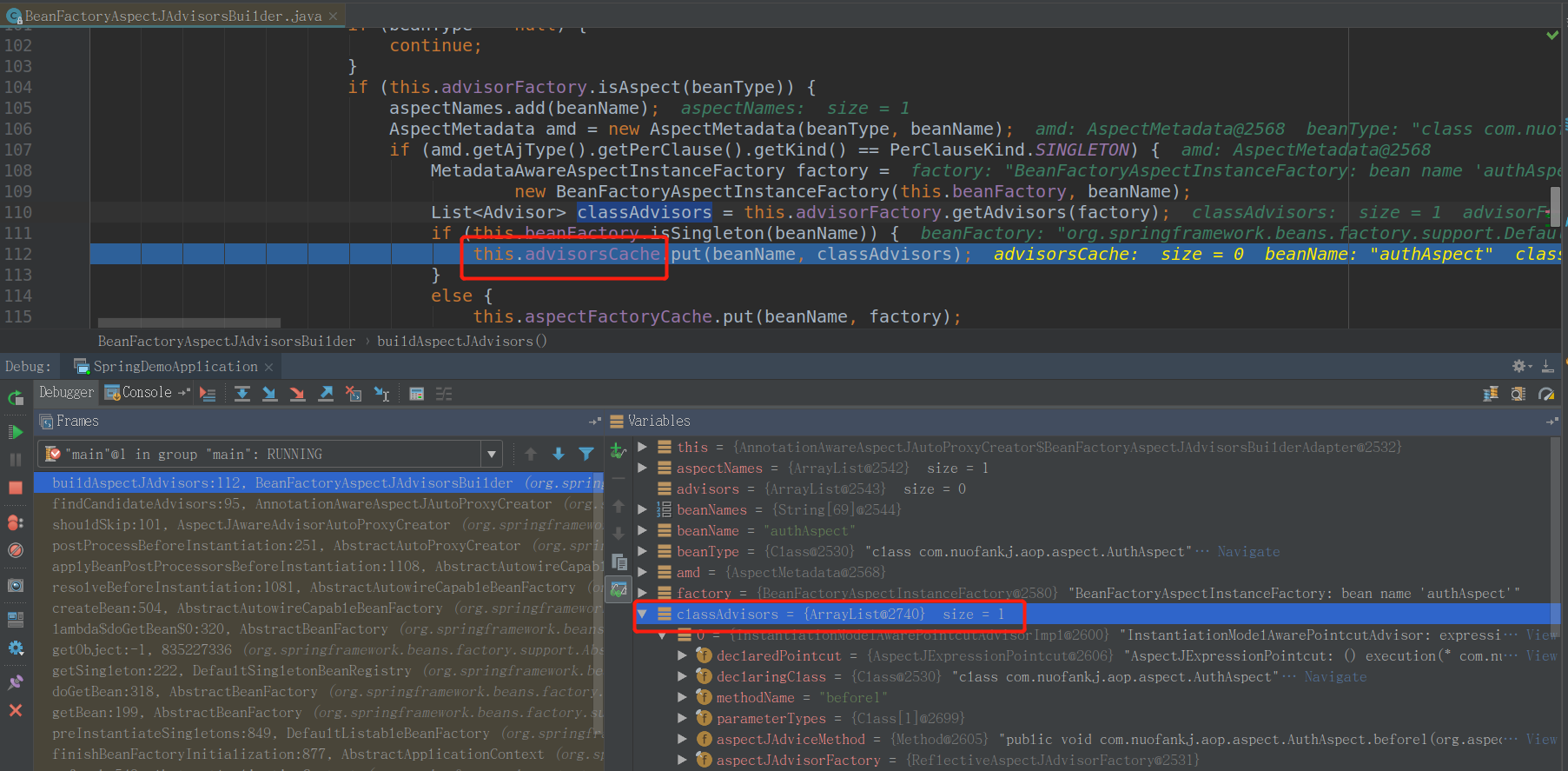Click the buildAspectJAdvisors() breadcrumb
This screenshot has width=1568, height=771.
(x=461, y=341)
